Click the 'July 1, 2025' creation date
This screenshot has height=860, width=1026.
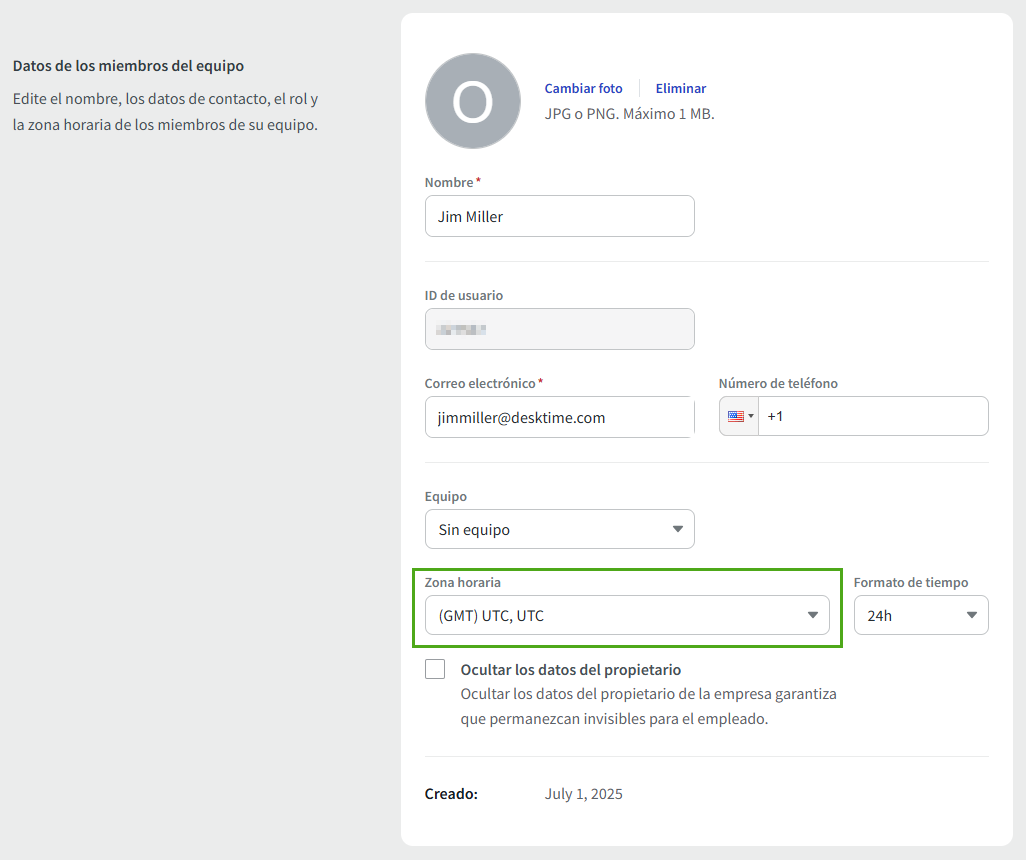tap(583, 794)
